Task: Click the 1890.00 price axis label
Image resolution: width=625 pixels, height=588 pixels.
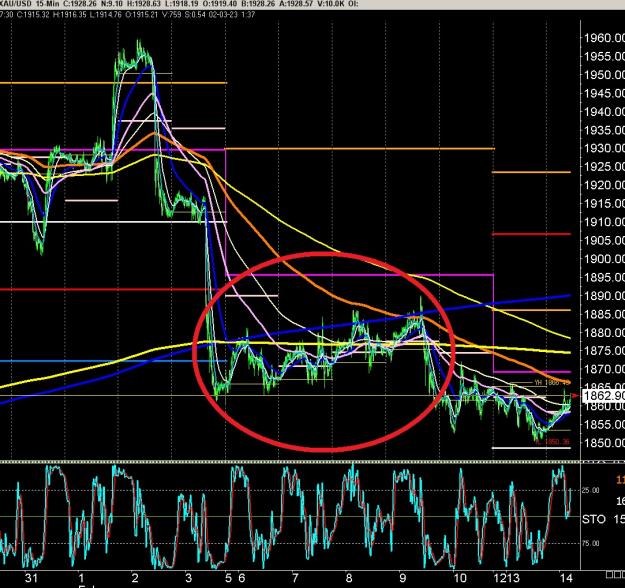Action: (x=604, y=295)
